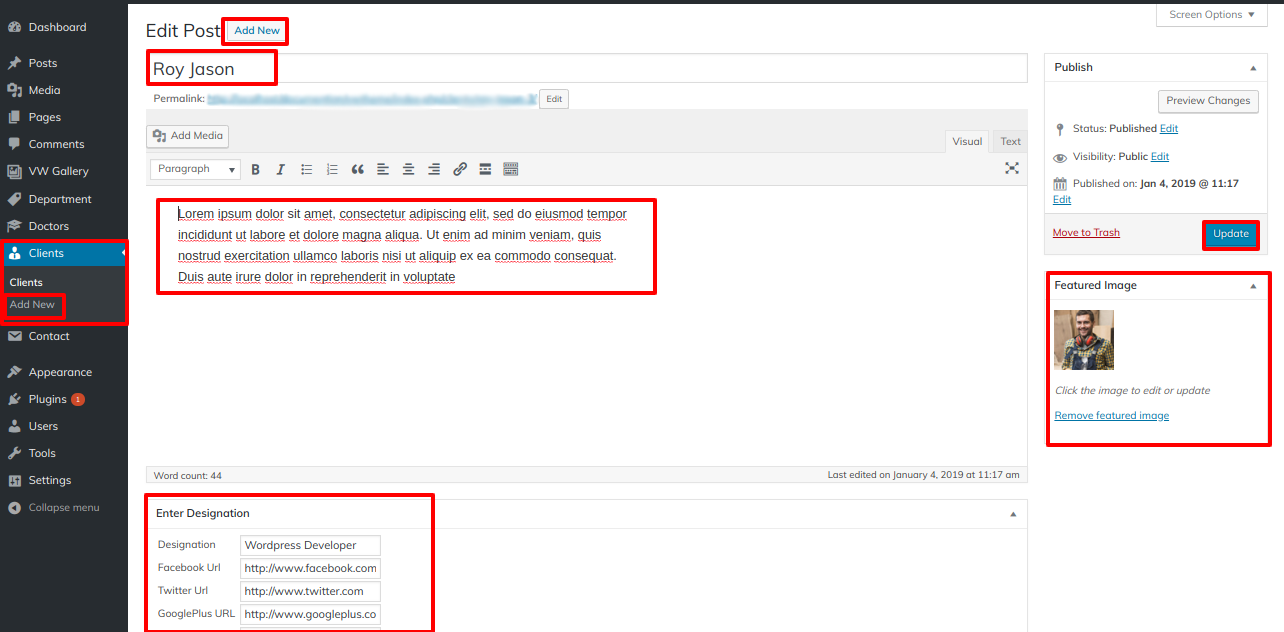The width and height of the screenshot is (1284, 632).
Task: Center align the paragraph text
Action: pyautogui.click(x=408, y=170)
